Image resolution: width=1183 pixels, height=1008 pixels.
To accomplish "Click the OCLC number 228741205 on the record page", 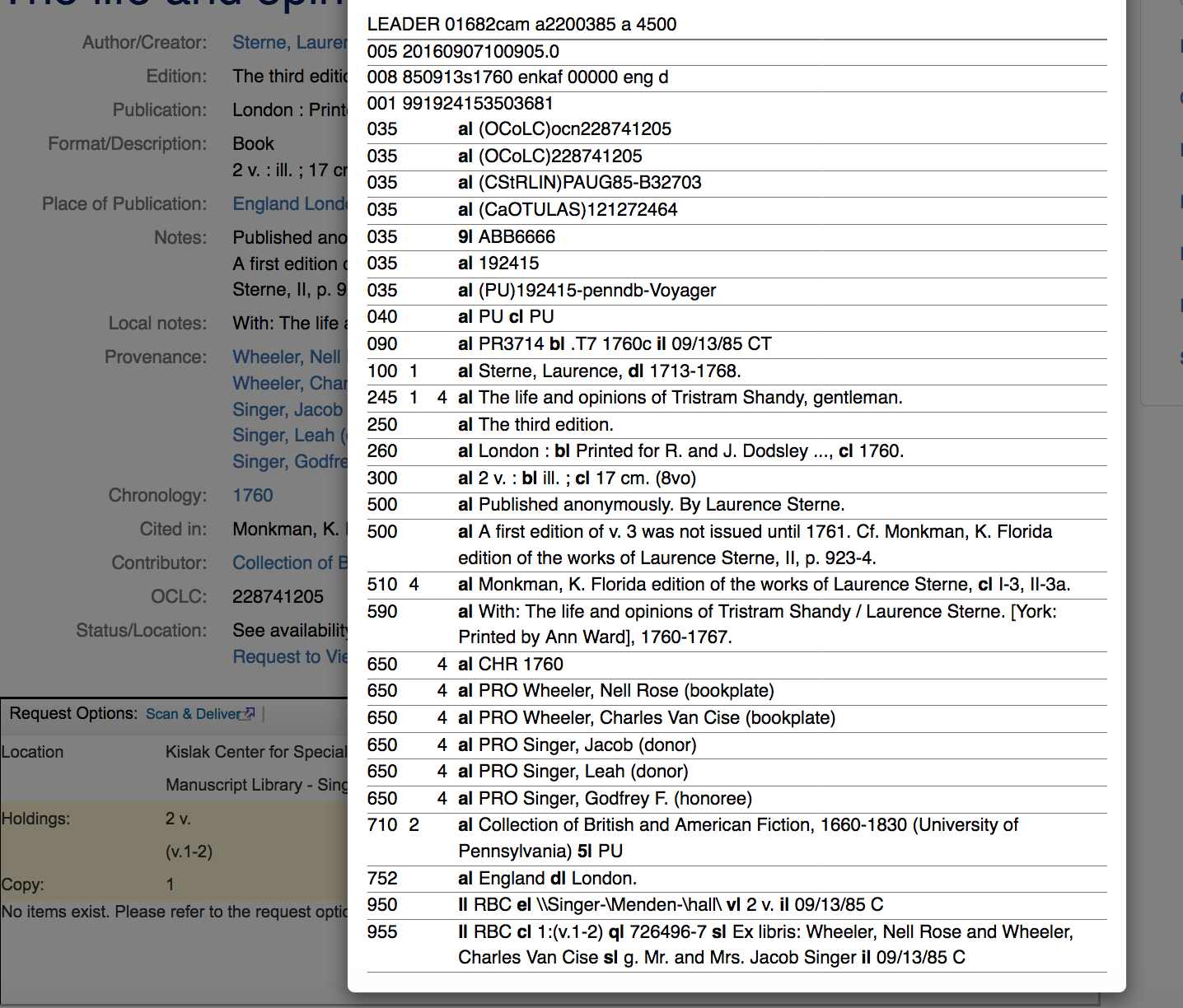I will tap(278, 597).
